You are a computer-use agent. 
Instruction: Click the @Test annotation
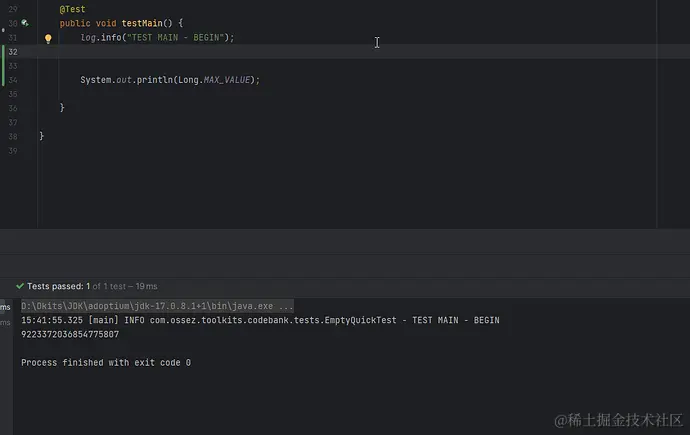tap(73, 9)
